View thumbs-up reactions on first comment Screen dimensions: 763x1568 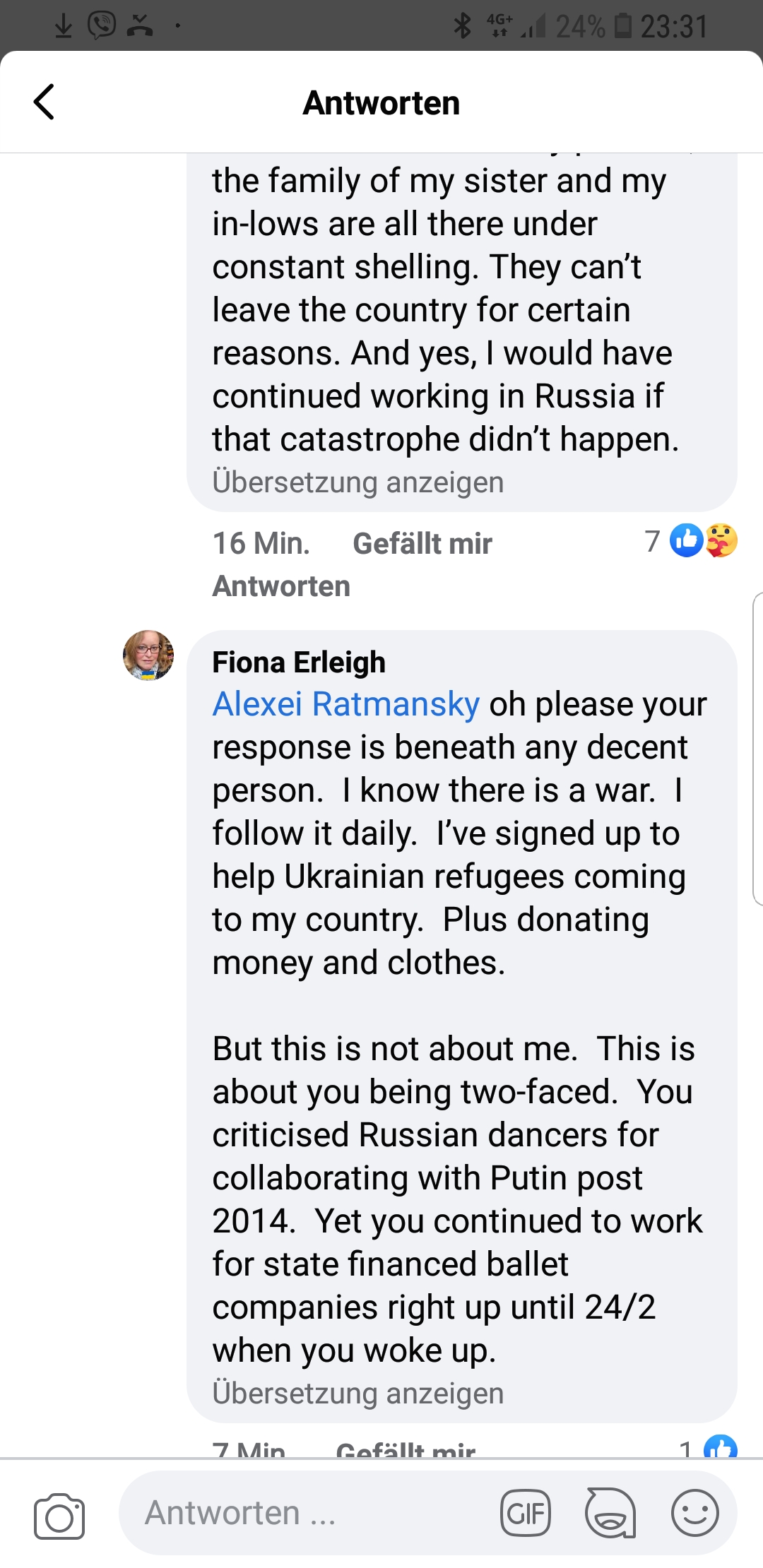[x=686, y=541]
